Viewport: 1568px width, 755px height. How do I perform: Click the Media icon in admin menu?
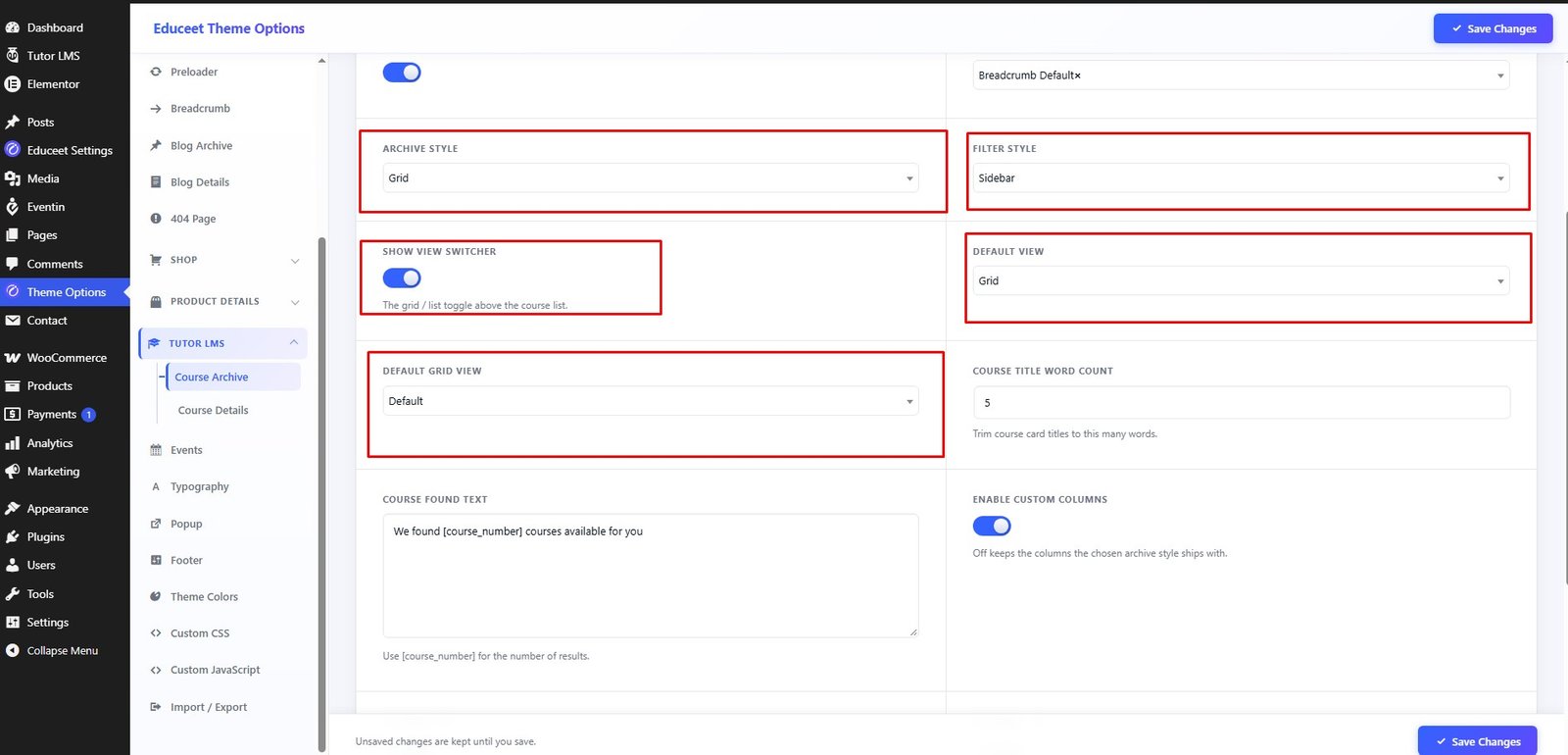click(13, 178)
